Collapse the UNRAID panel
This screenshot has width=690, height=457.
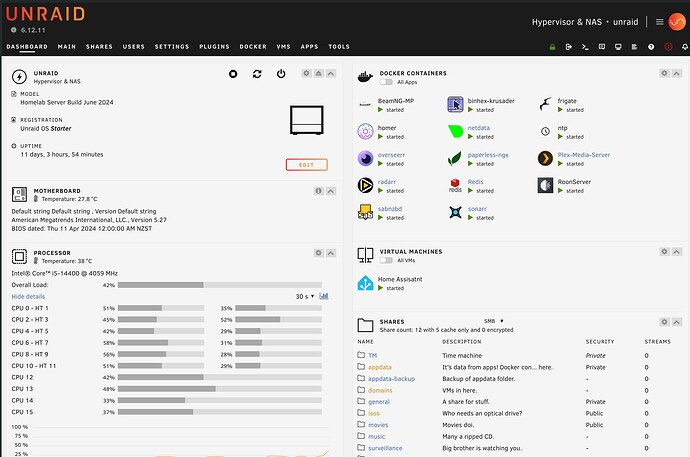331,73
